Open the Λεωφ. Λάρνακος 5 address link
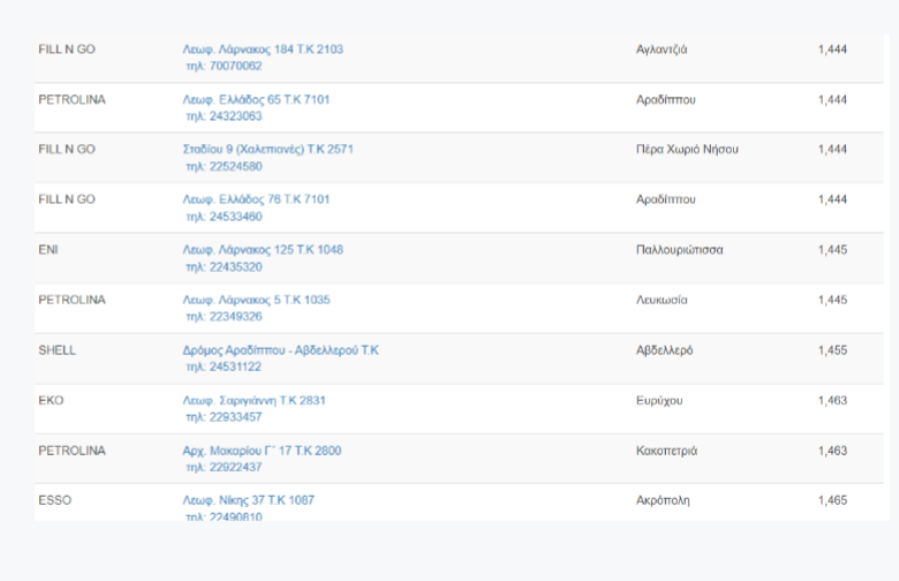 256,299
